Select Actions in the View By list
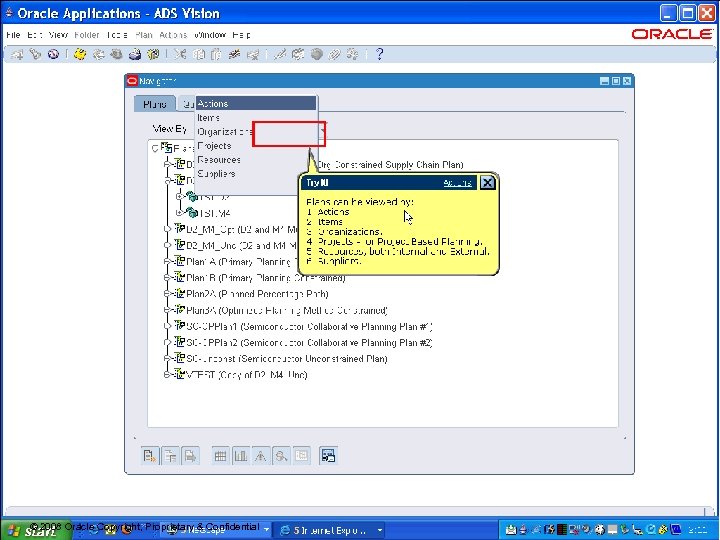720x540 pixels. pyautogui.click(x=256, y=104)
